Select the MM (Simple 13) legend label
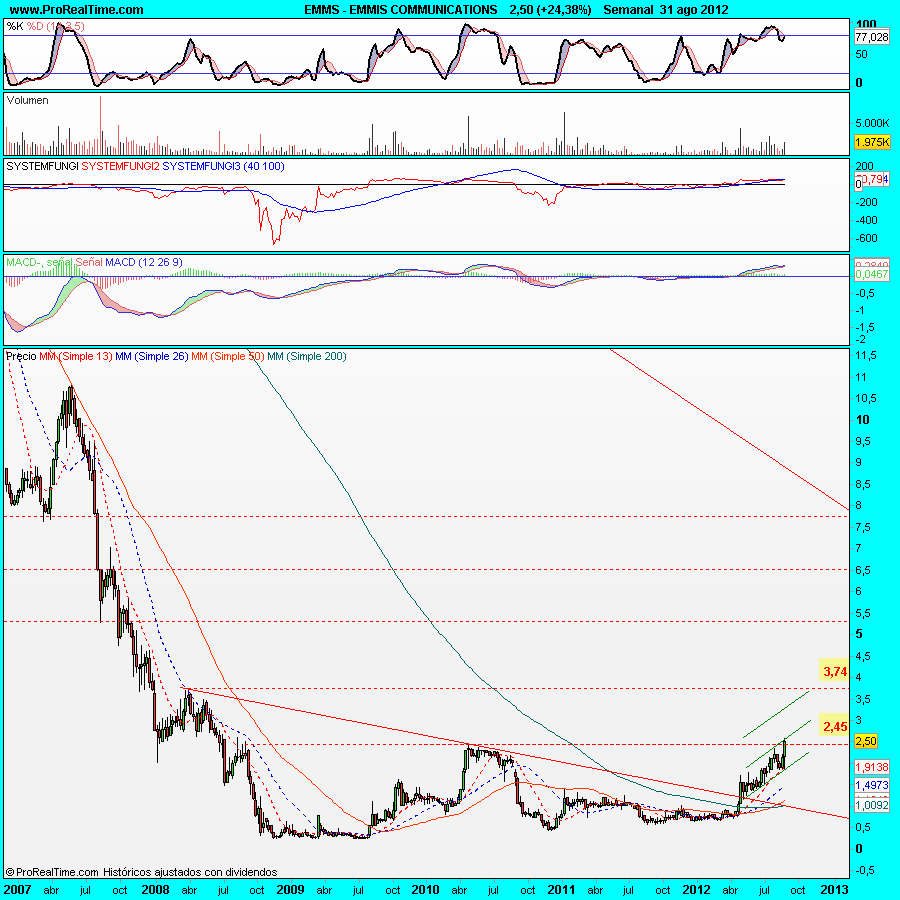This screenshot has height=900, width=900. (76, 356)
